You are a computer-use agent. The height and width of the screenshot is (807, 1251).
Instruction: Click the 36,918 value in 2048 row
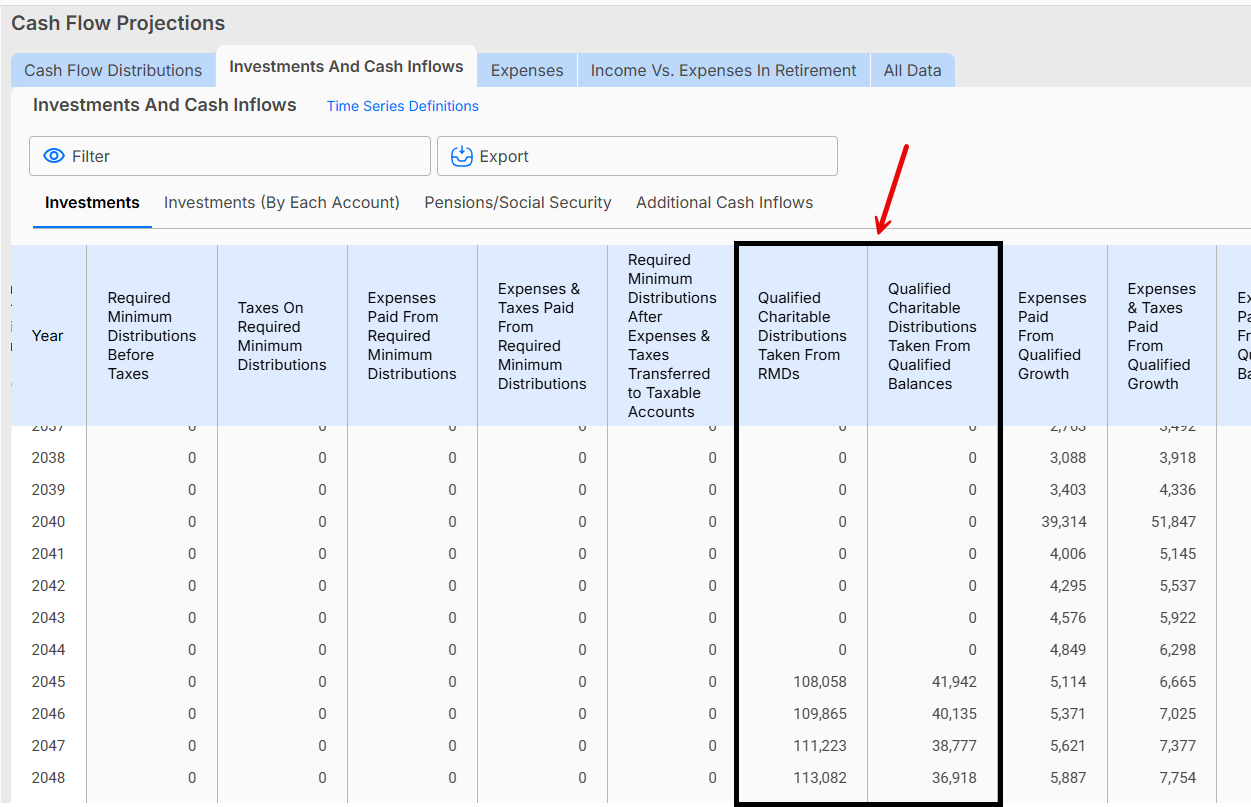[952, 778]
